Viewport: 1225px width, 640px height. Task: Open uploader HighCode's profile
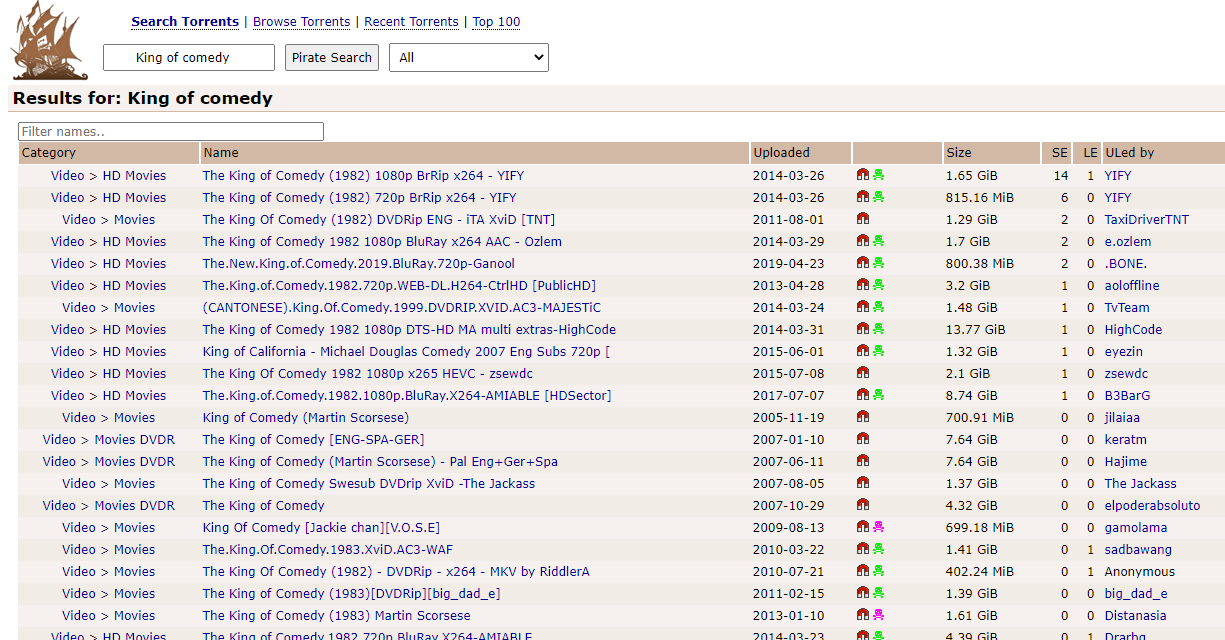coord(1133,329)
